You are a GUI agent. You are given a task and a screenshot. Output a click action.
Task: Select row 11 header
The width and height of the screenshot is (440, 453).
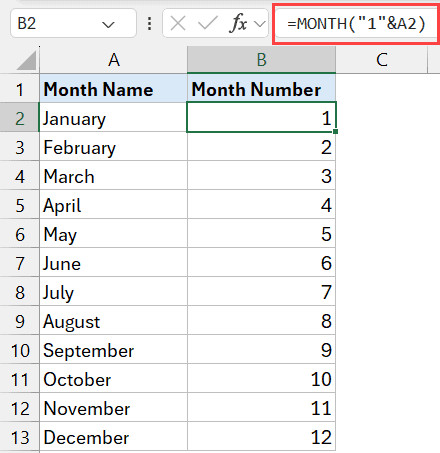(x=19, y=378)
